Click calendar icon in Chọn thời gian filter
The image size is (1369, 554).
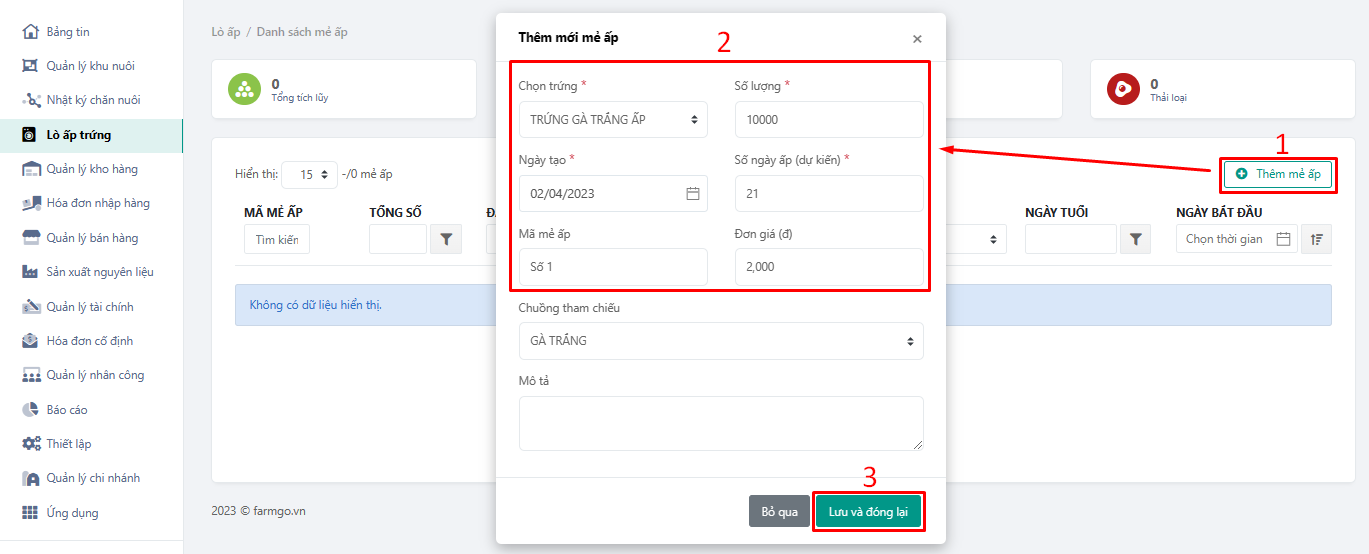pos(1284,239)
